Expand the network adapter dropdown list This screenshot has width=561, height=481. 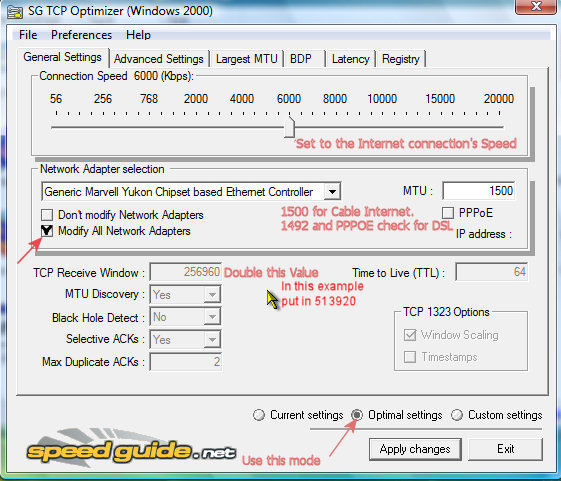[332, 192]
